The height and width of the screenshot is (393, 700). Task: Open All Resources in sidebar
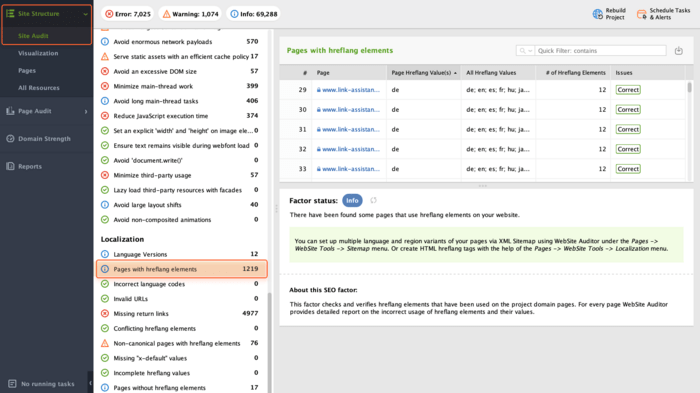(39, 88)
